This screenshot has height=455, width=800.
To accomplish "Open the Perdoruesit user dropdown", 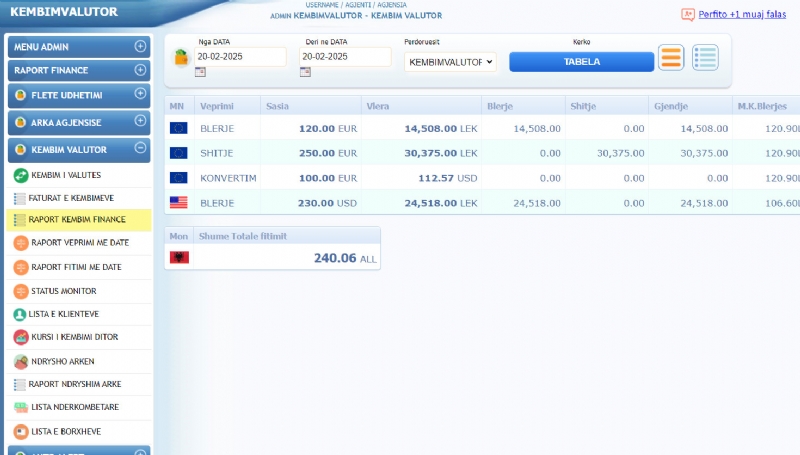I will [x=450, y=62].
